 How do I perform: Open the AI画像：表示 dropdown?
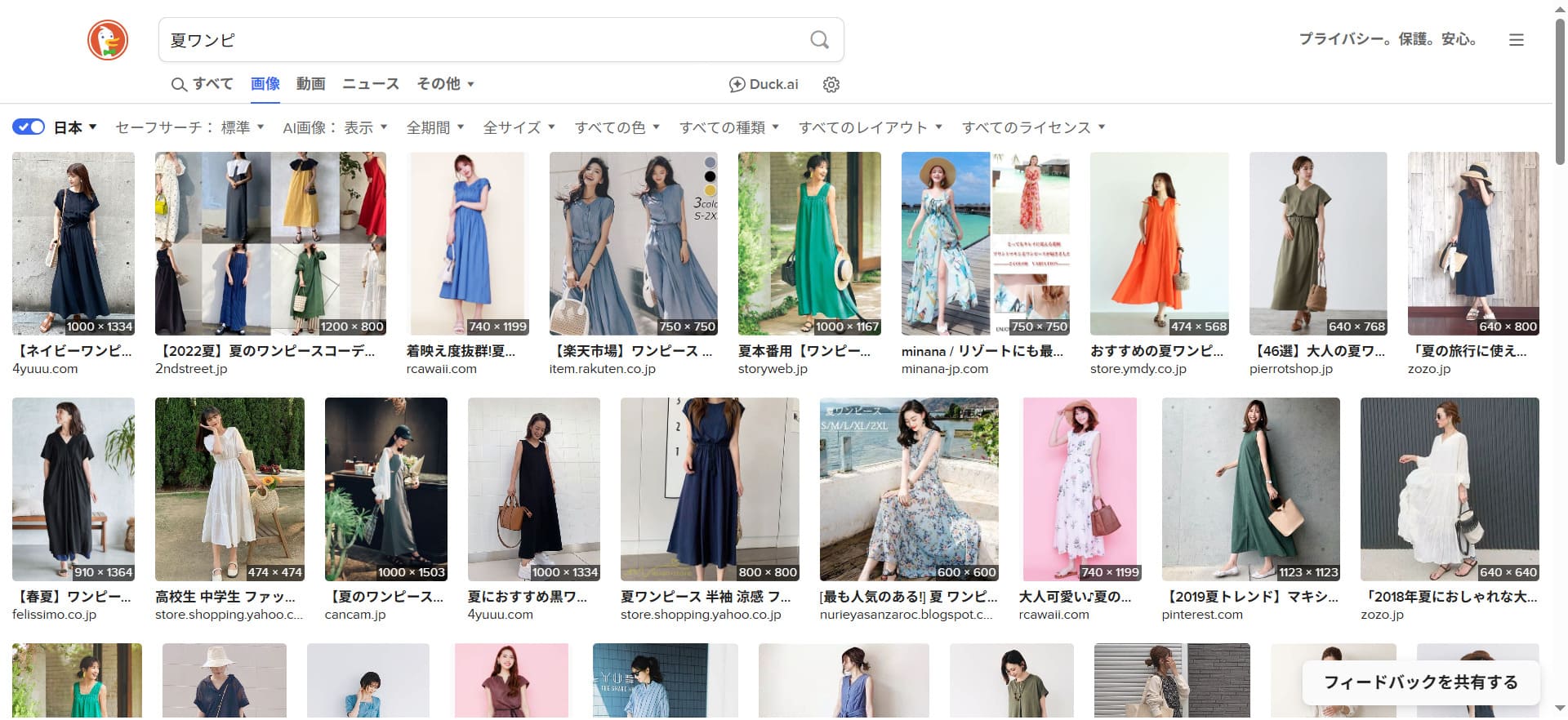[x=335, y=127]
